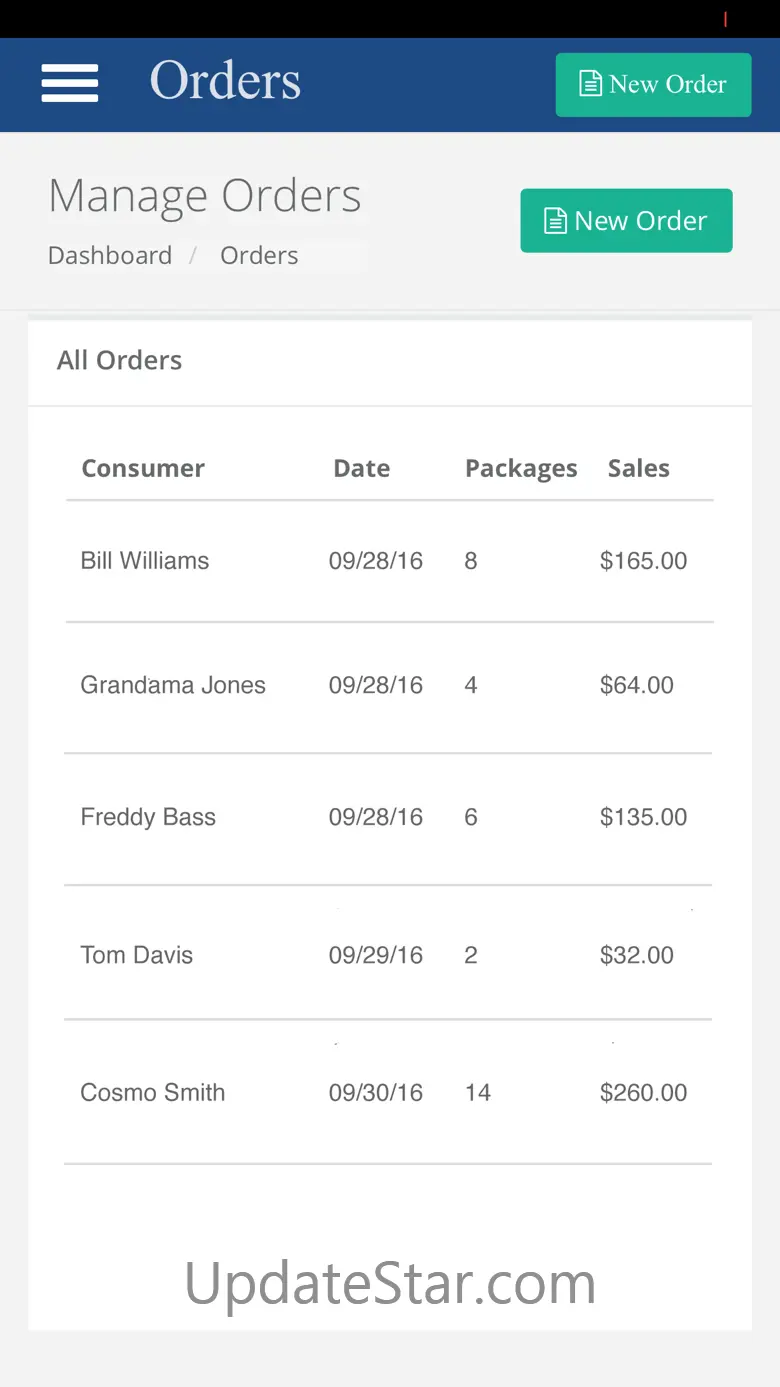
Task: Open the hamburger navigation menu
Action: pos(70,83)
